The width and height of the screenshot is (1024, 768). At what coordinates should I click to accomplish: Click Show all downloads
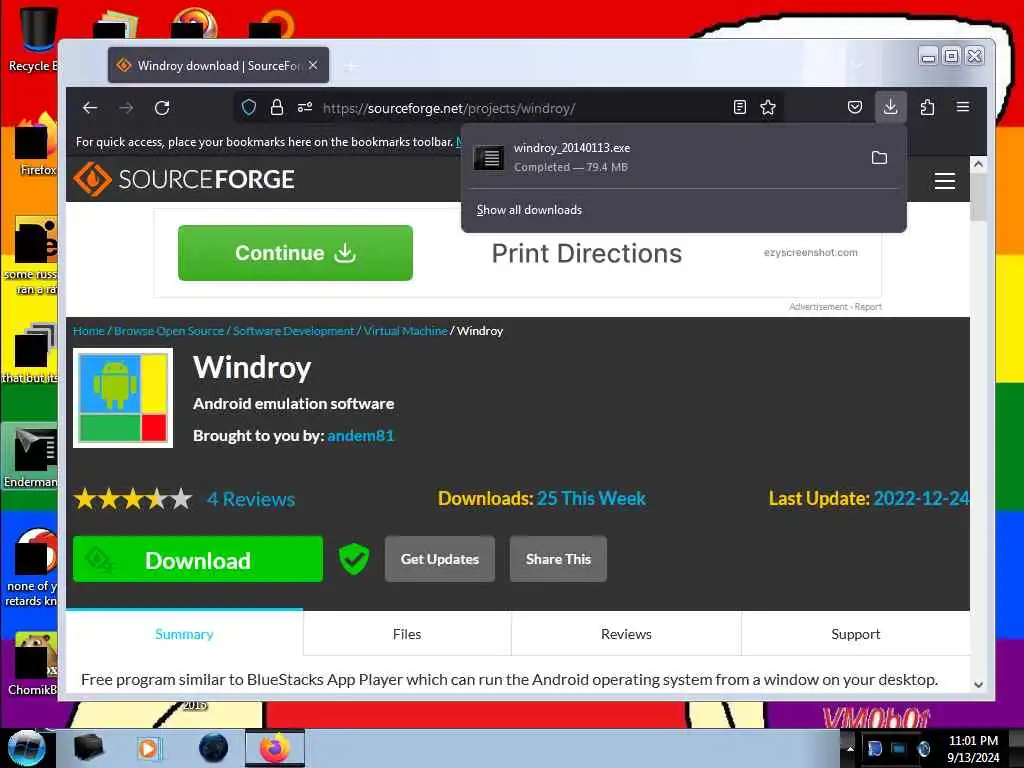point(529,210)
